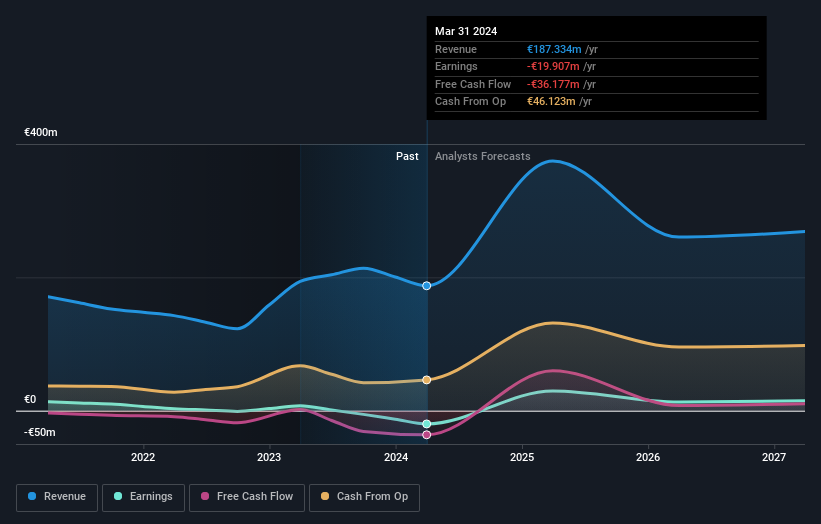Click the 2024 x-axis label
Screen dimensions: 821x524
[x=396, y=458]
